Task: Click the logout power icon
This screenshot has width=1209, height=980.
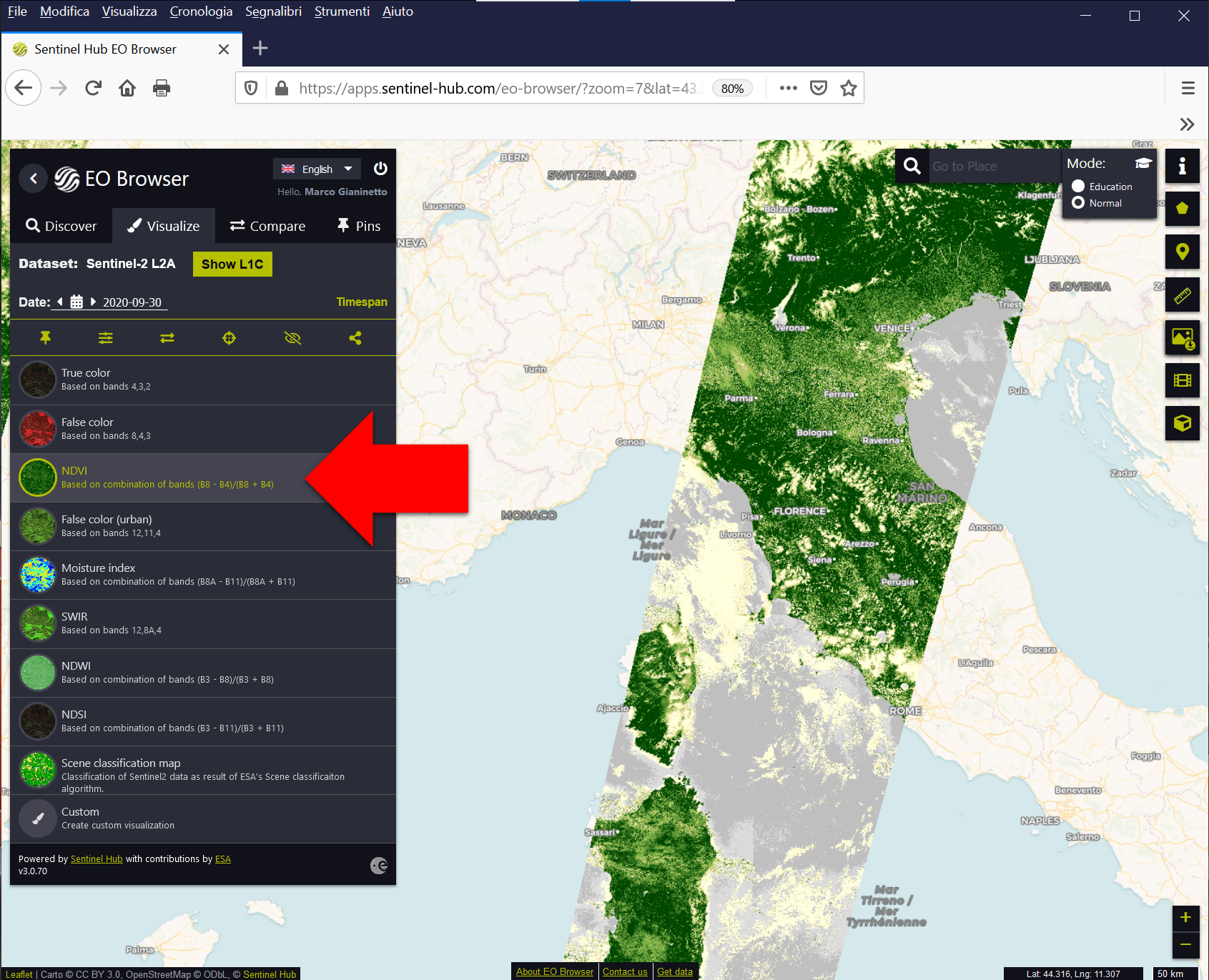Action: point(380,169)
